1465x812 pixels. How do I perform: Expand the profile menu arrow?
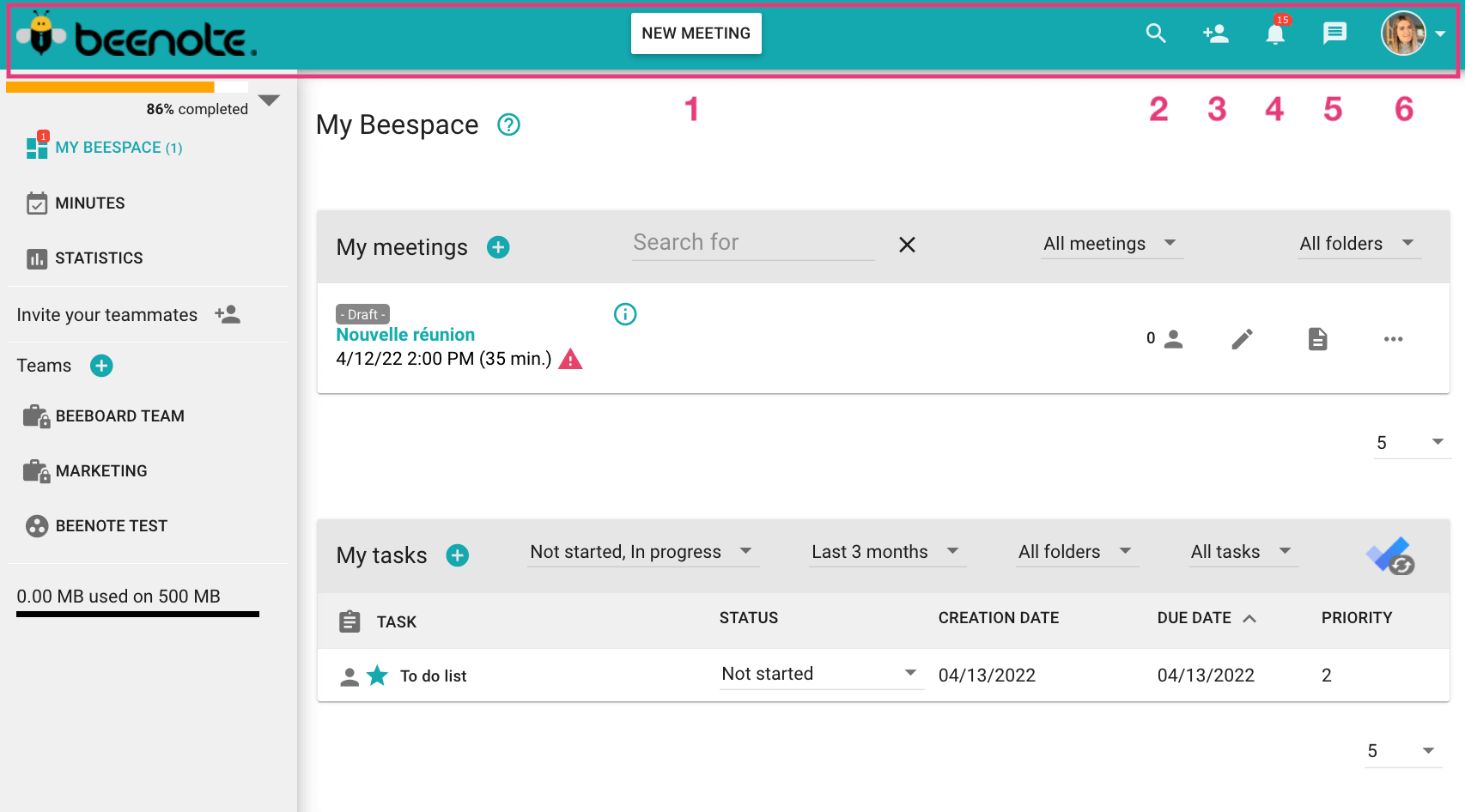pyautogui.click(x=1440, y=34)
